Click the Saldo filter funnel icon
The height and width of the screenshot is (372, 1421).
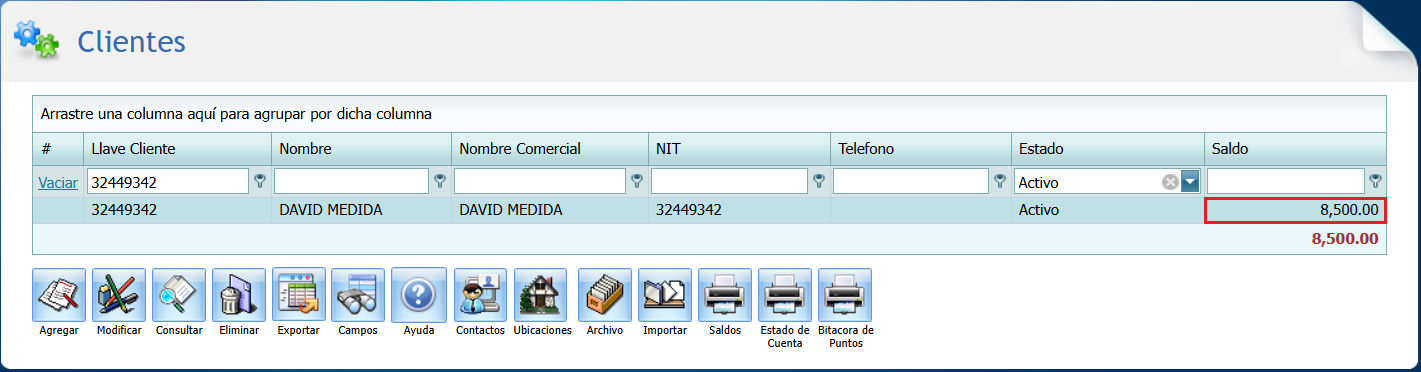(1376, 181)
